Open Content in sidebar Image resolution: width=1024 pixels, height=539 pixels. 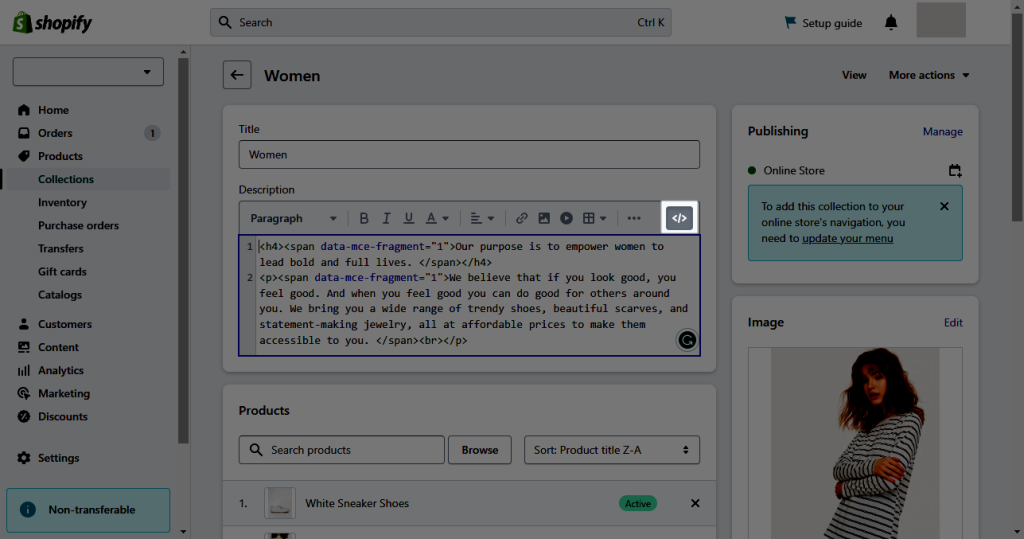tap(58, 348)
